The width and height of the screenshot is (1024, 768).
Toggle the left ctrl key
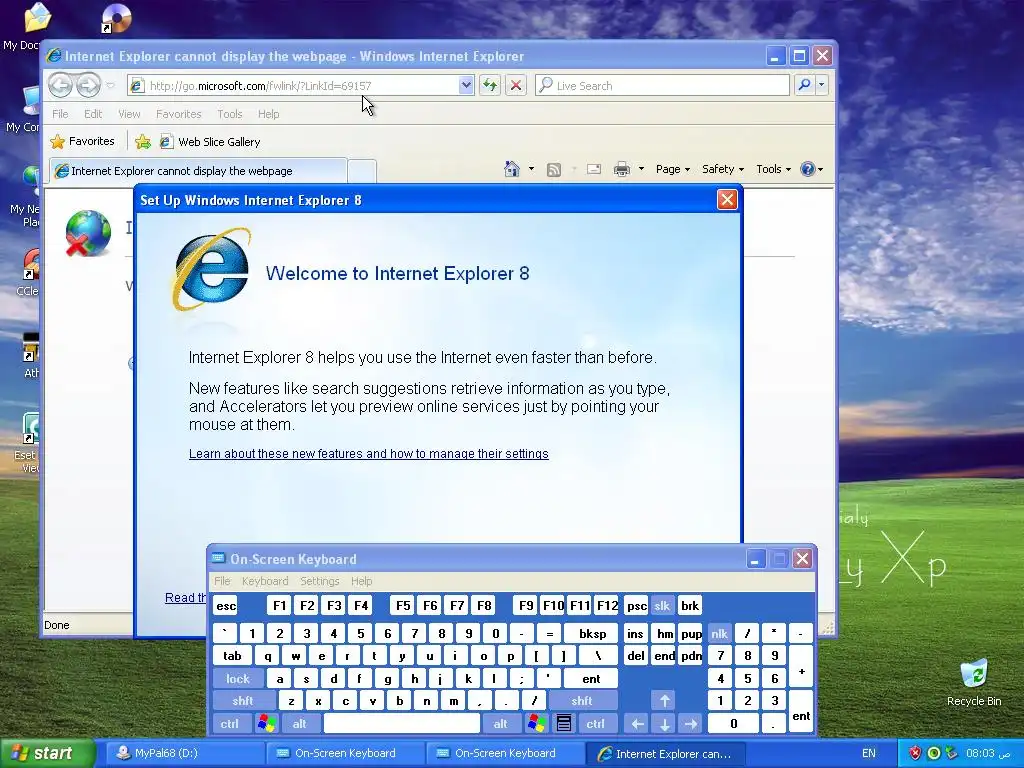(229, 724)
